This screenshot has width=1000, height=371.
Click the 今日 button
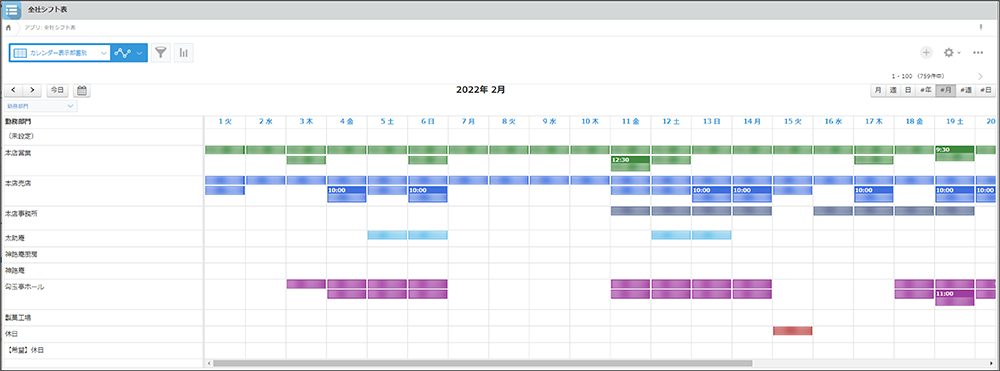(x=57, y=91)
